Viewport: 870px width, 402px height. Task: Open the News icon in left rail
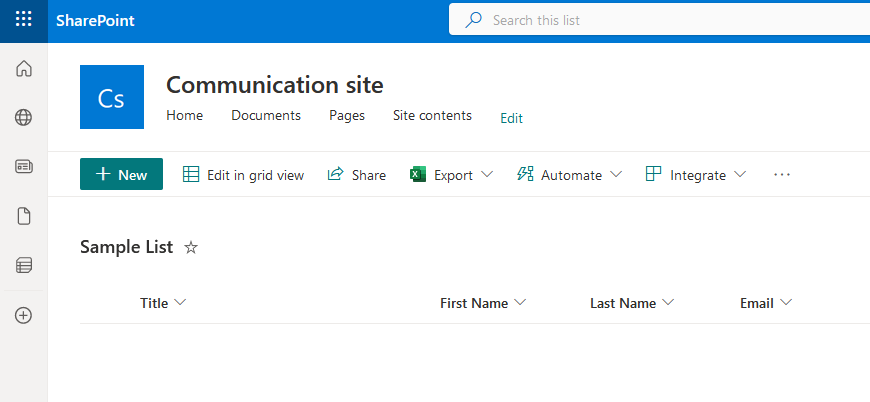[x=24, y=167]
